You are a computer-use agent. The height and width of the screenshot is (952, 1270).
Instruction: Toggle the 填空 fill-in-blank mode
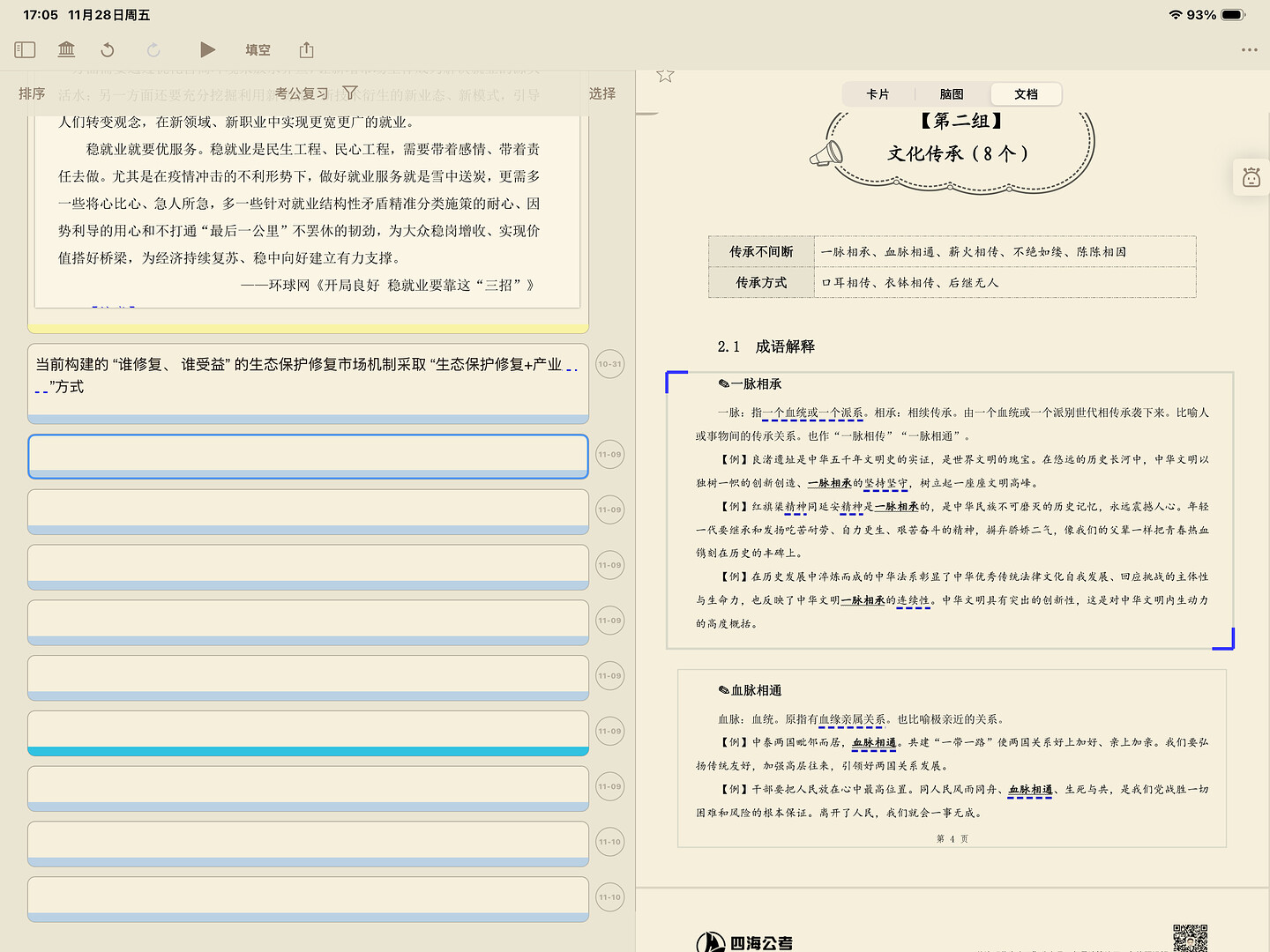click(x=258, y=50)
